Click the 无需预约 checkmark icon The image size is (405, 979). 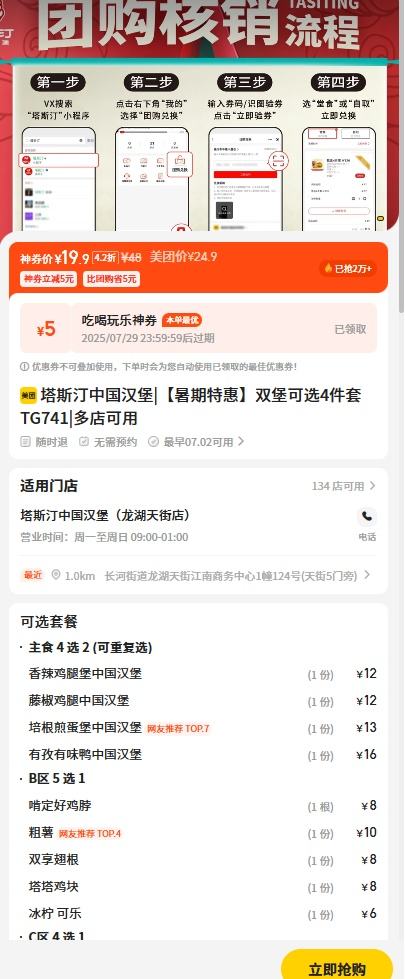pyautogui.click(x=84, y=442)
